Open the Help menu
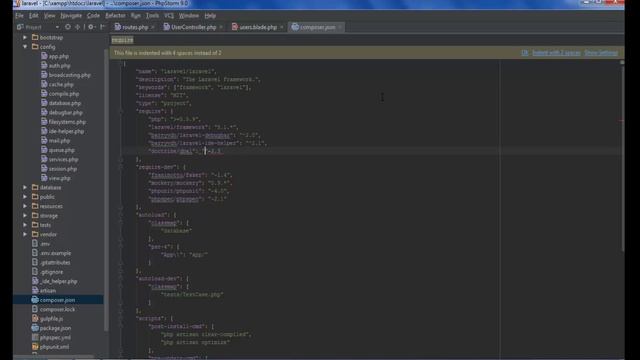 [x=210, y=16]
